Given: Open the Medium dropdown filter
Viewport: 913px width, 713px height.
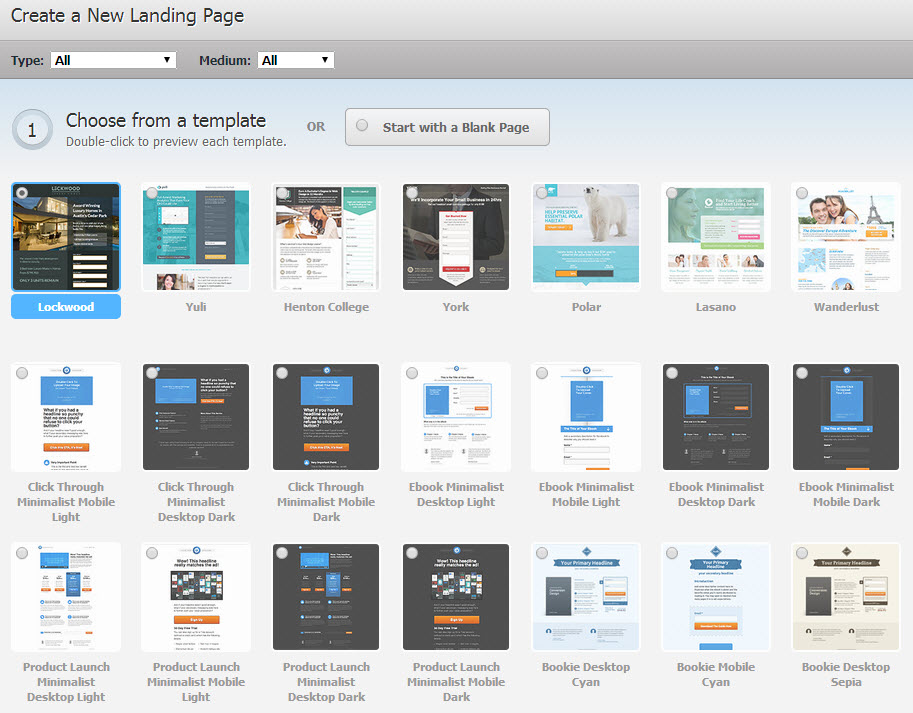Looking at the screenshot, I should pyautogui.click(x=296, y=60).
